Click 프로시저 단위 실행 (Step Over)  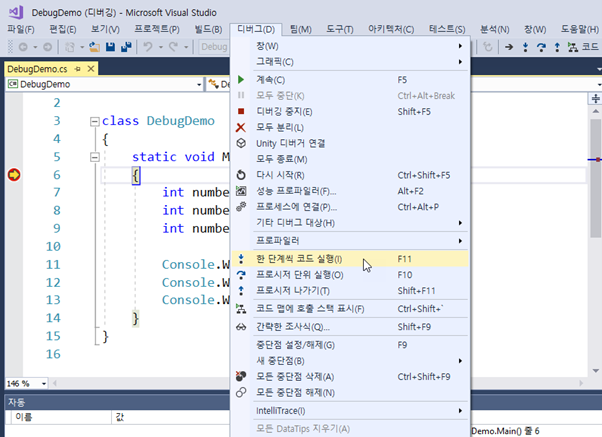pos(299,274)
